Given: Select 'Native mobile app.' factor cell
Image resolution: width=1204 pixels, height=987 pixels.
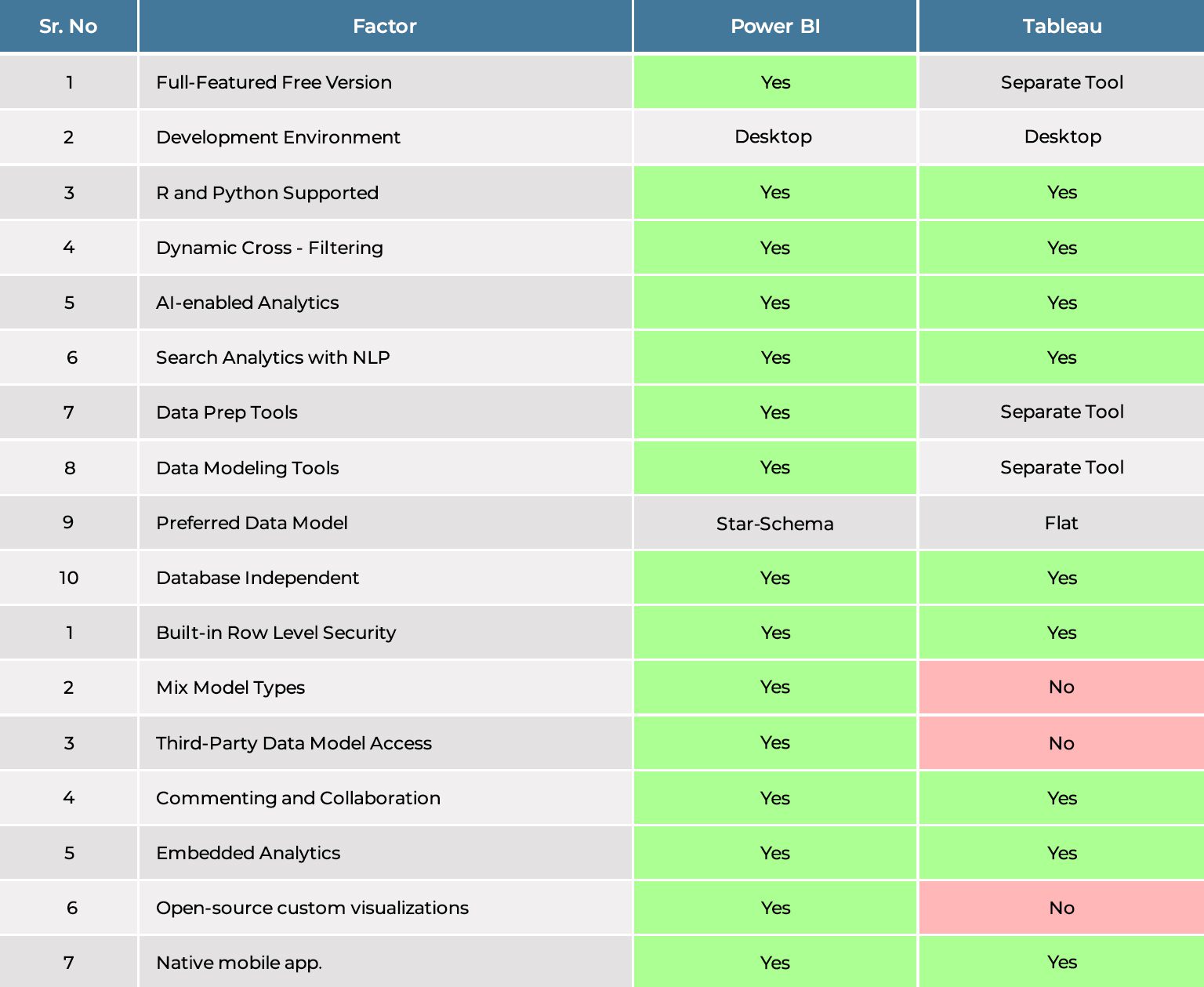Looking at the screenshot, I should (x=385, y=962).
